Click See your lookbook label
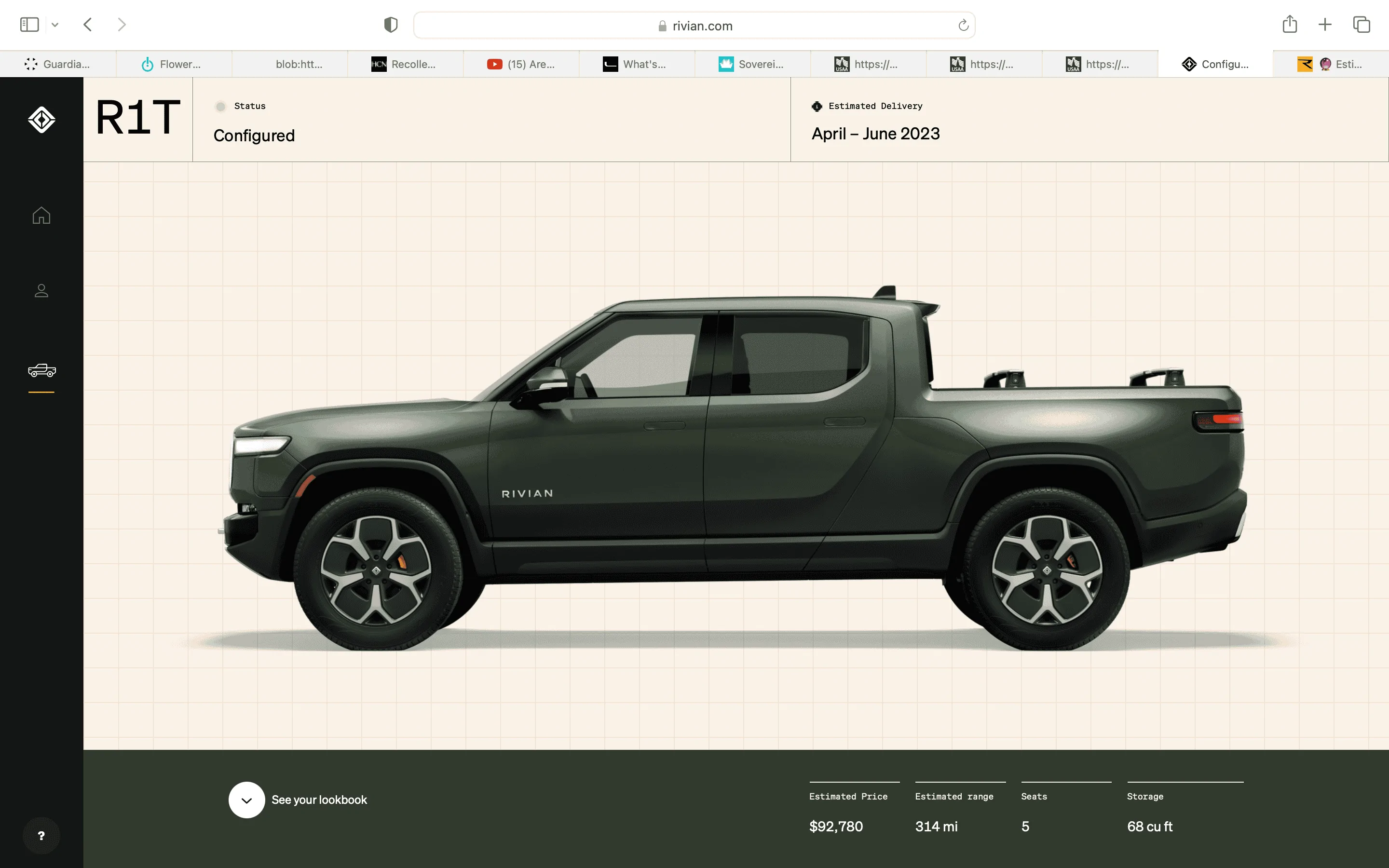The width and height of the screenshot is (1389, 868). (319, 800)
